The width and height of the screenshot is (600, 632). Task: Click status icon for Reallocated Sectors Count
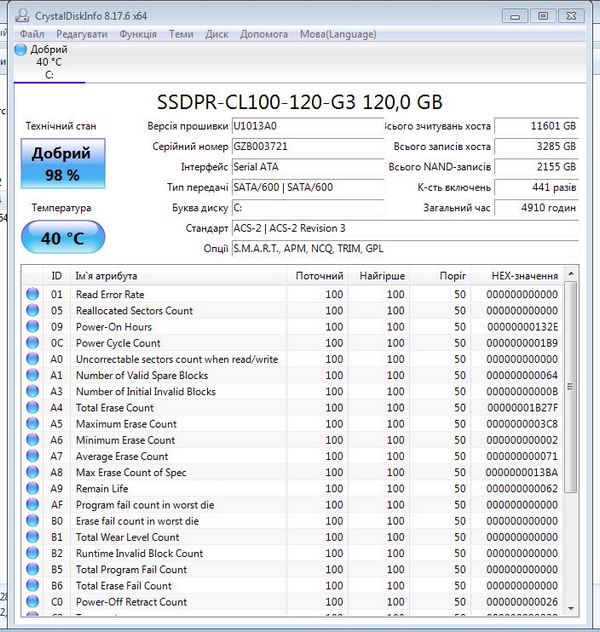(x=33, y=311)
